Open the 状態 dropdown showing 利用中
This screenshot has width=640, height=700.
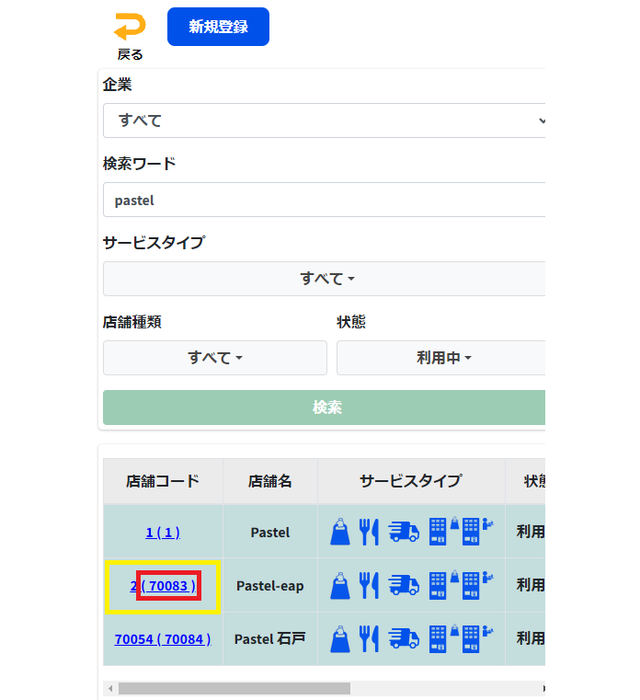click(x=441, y=358)
